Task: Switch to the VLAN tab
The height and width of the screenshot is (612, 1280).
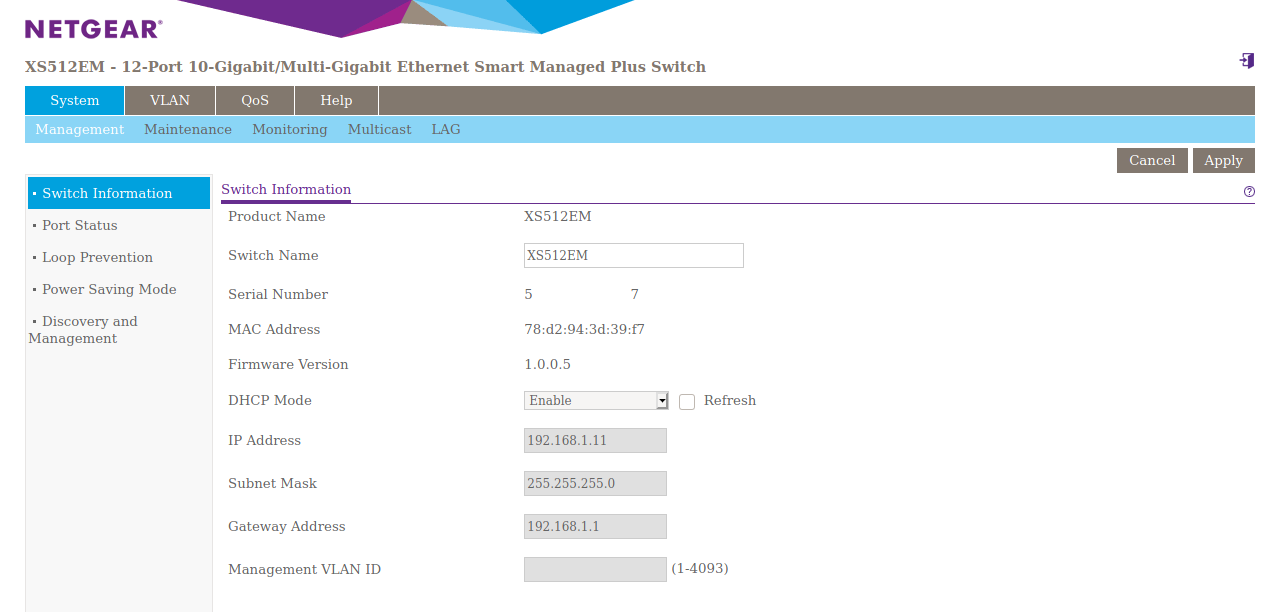Action: pyautogui.click(x=170, y=101)
